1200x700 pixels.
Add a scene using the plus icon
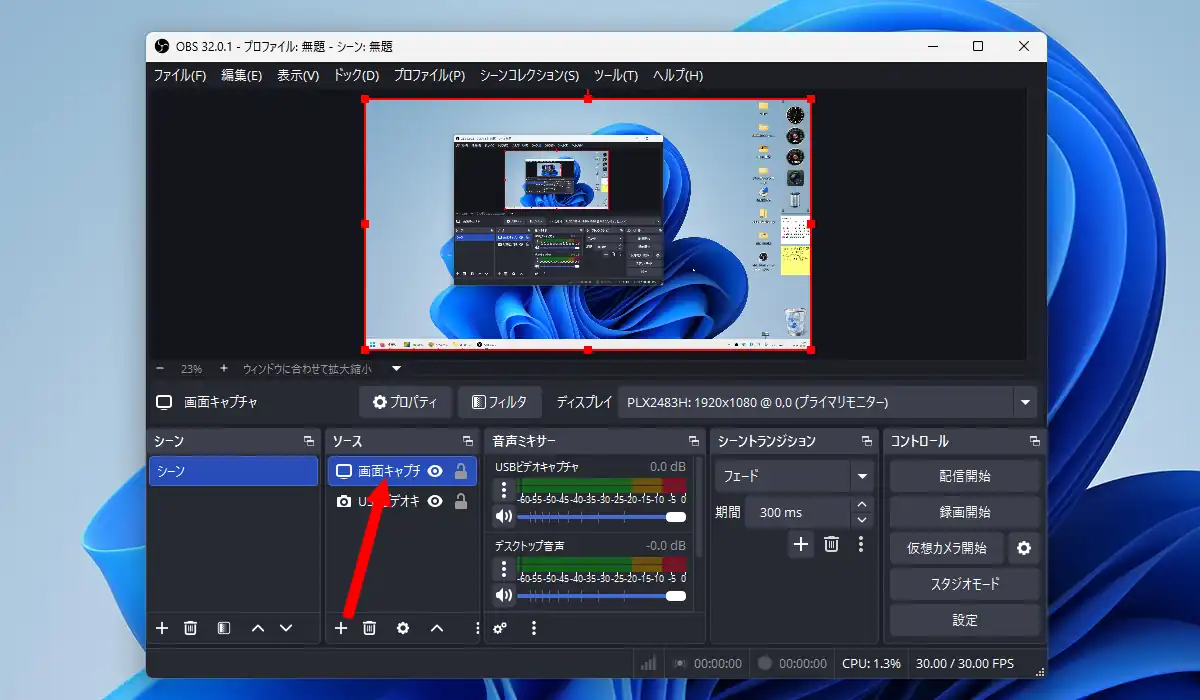coord(162,628)
